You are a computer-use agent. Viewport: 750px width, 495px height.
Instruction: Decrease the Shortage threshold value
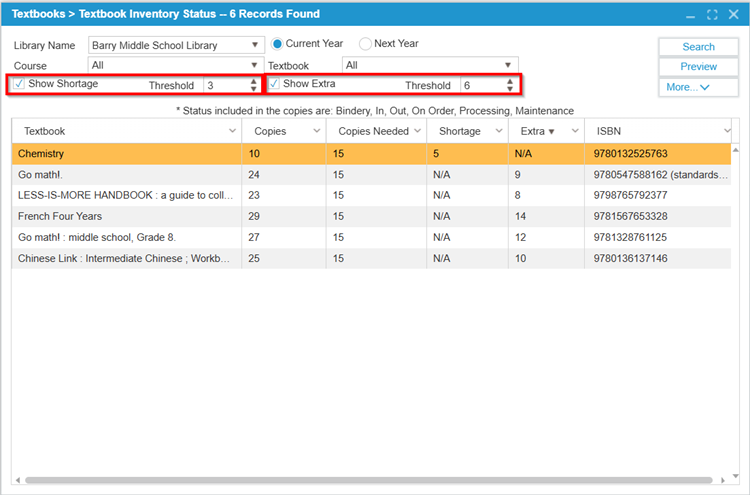(254, 88)
